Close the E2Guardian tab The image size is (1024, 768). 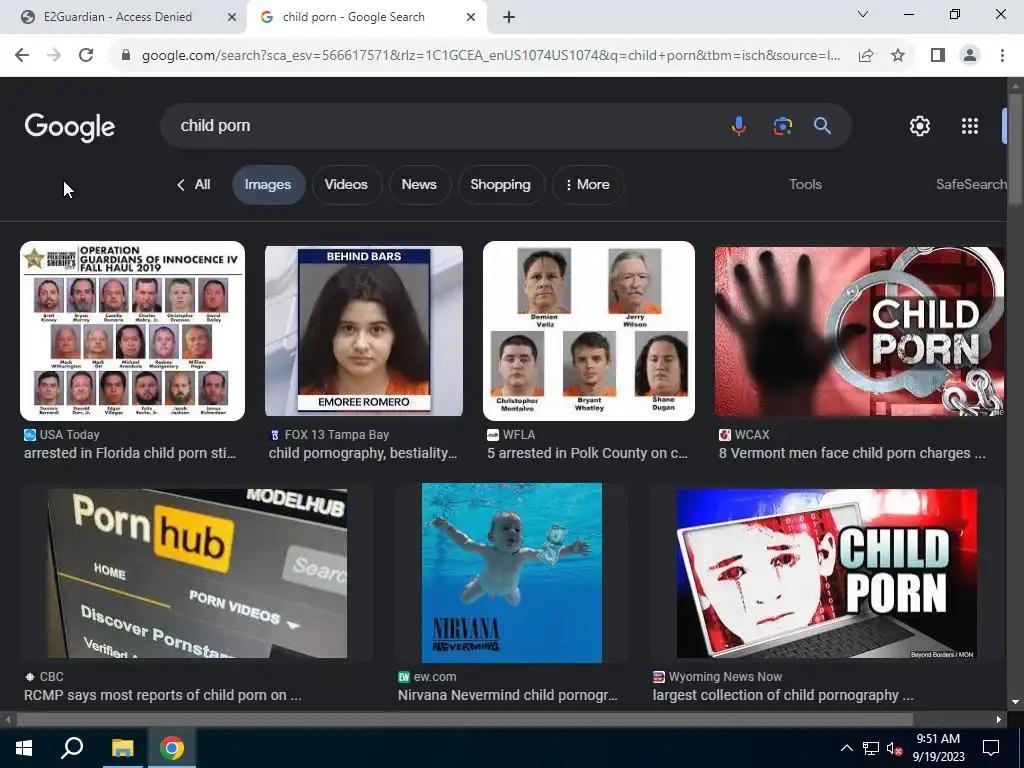232,17
